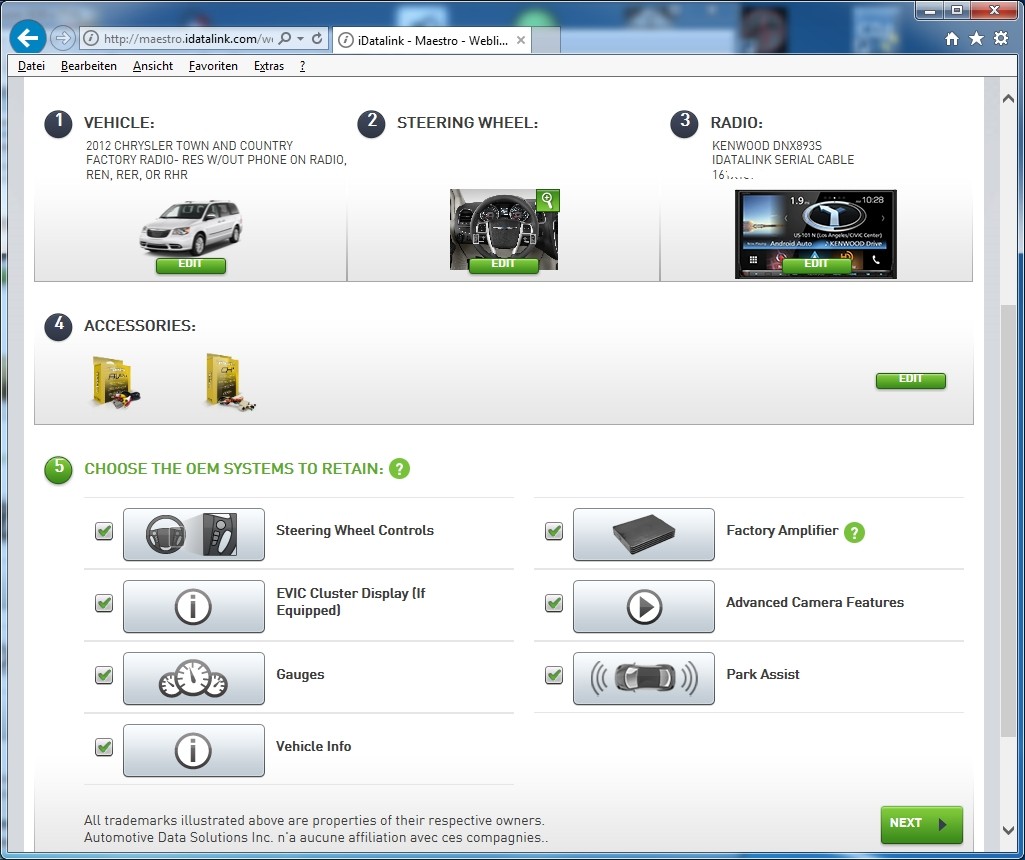Open the Bearbeiten menu
This screenshot has width=1025, height=860.
89,66
